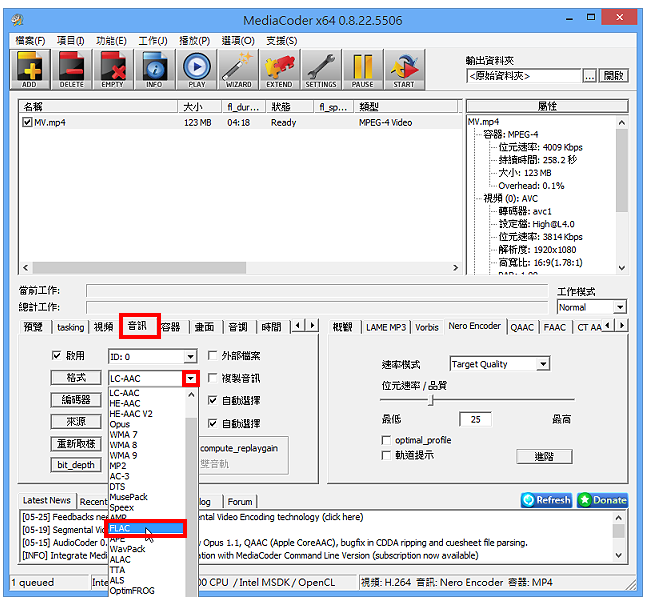Click the 輸出資料夾 path input field
This screenshot has height=604, width=654.
point(523,76)
